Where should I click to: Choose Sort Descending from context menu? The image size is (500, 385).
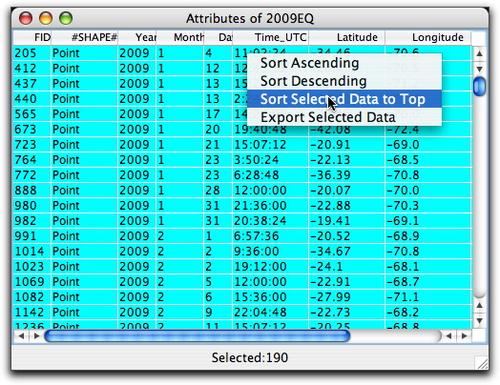click(344, 81)
